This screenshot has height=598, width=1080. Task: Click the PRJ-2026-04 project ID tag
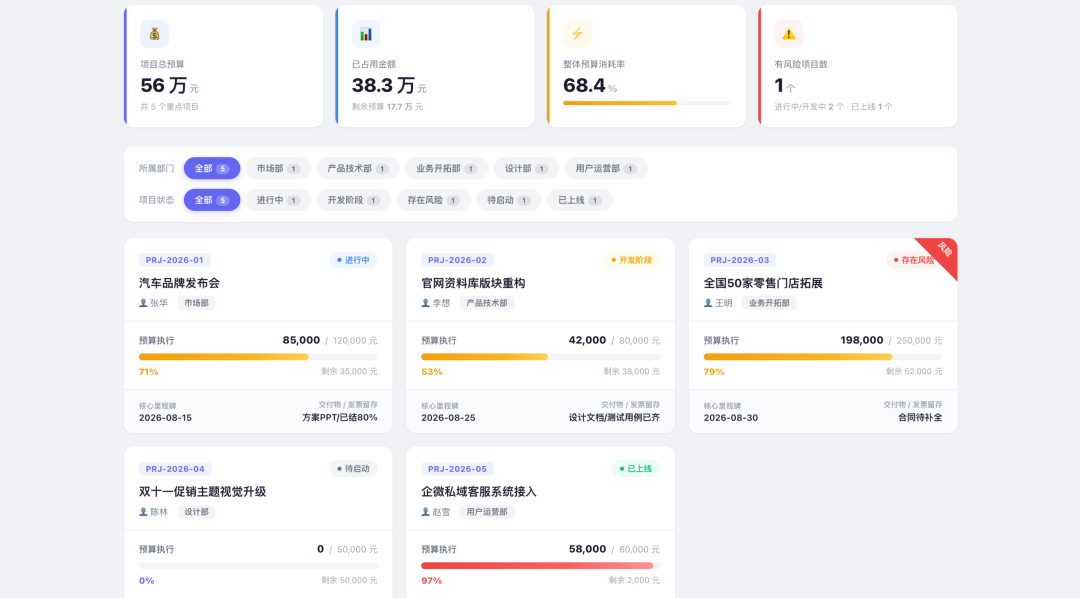[x=175, y=468]
